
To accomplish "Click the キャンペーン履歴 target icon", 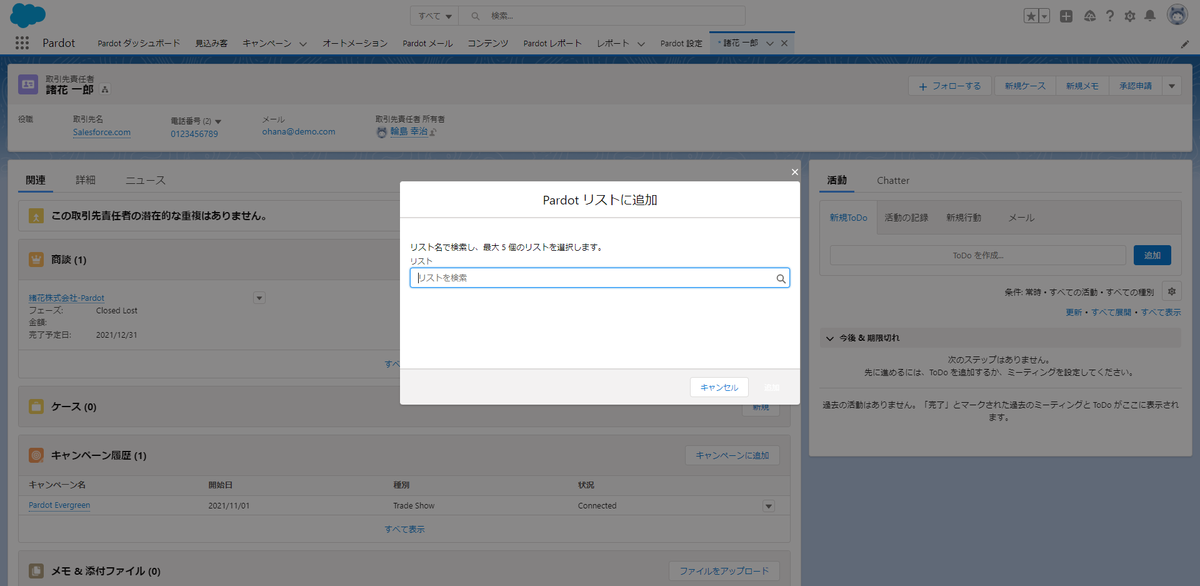I will (x=36, y=455).
